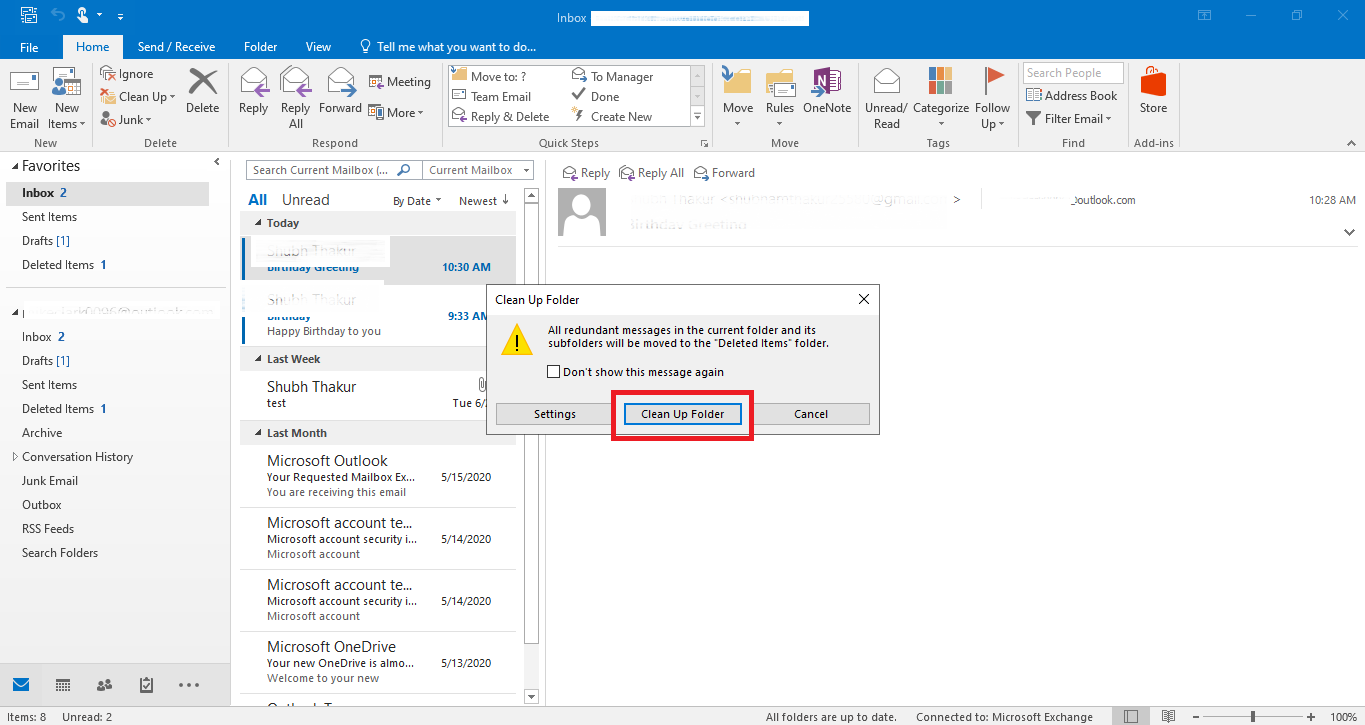
Task: Switch to Tasks view in navigation bar
Action: pyautogui.click(x=146, y=685)
